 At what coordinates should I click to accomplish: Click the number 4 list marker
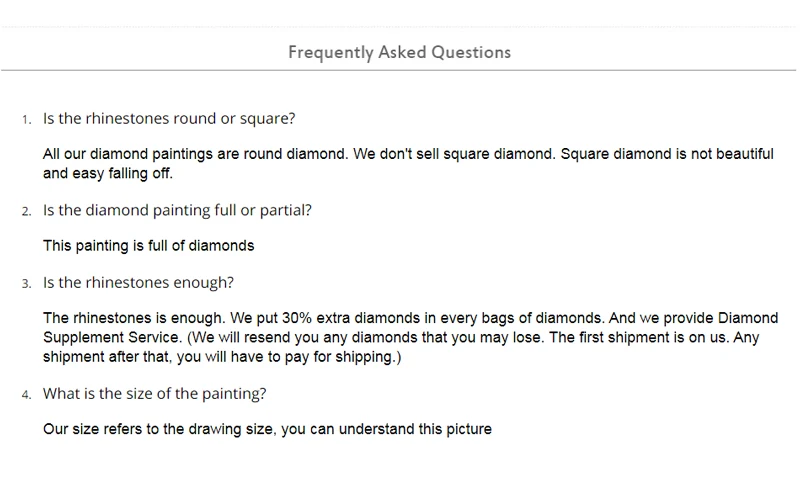(x=27, y=395)
